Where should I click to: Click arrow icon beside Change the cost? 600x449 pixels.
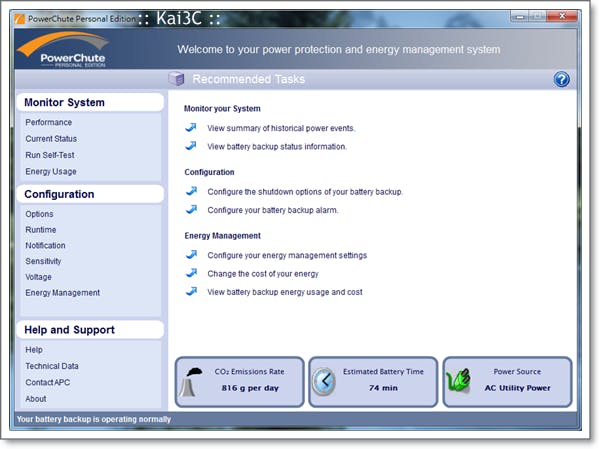tap(191, 273)
